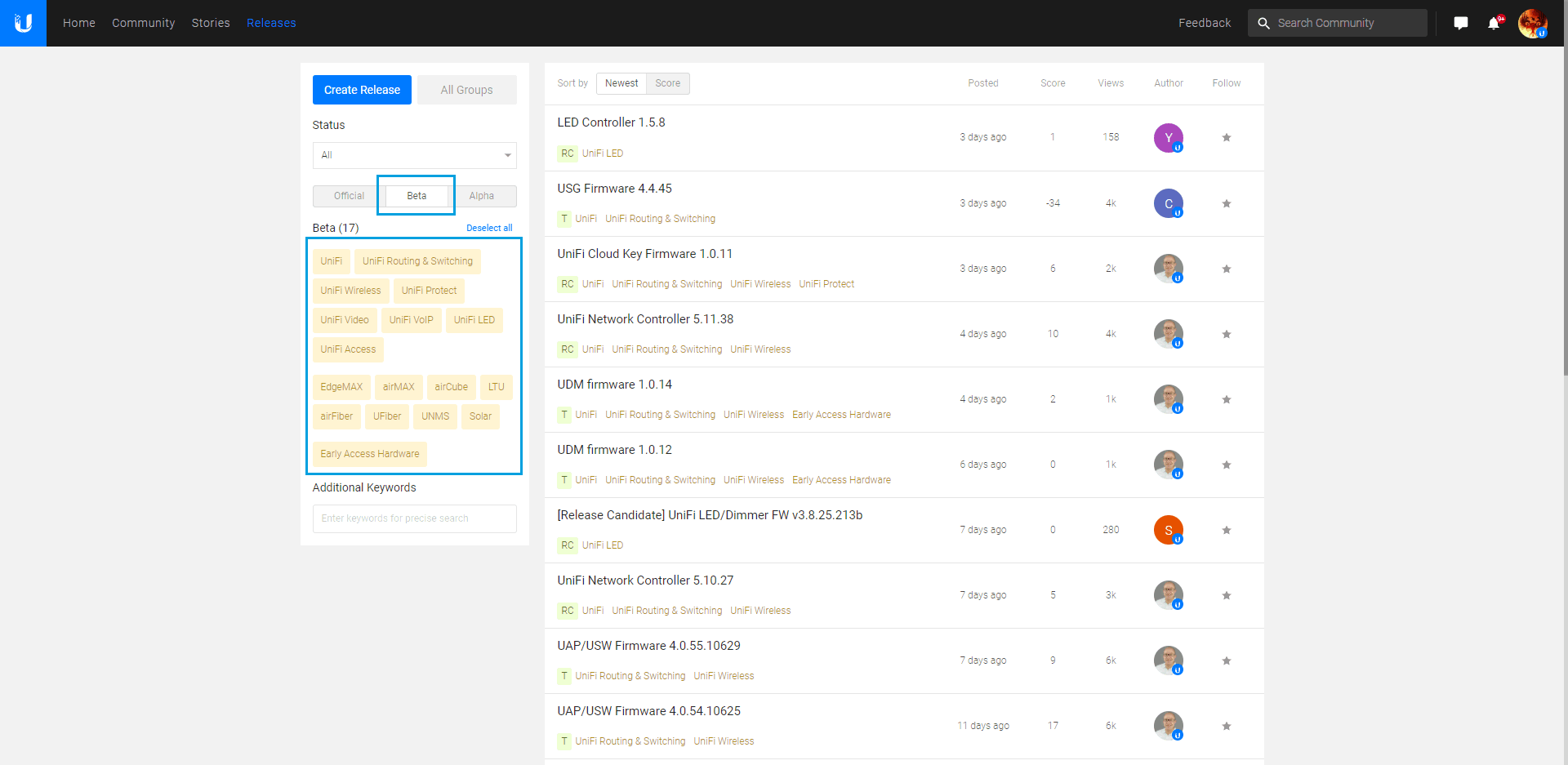Screen dimensions: 1568x765
Task: Focus the Additional Keywords input field
Action: coord(414,518)
